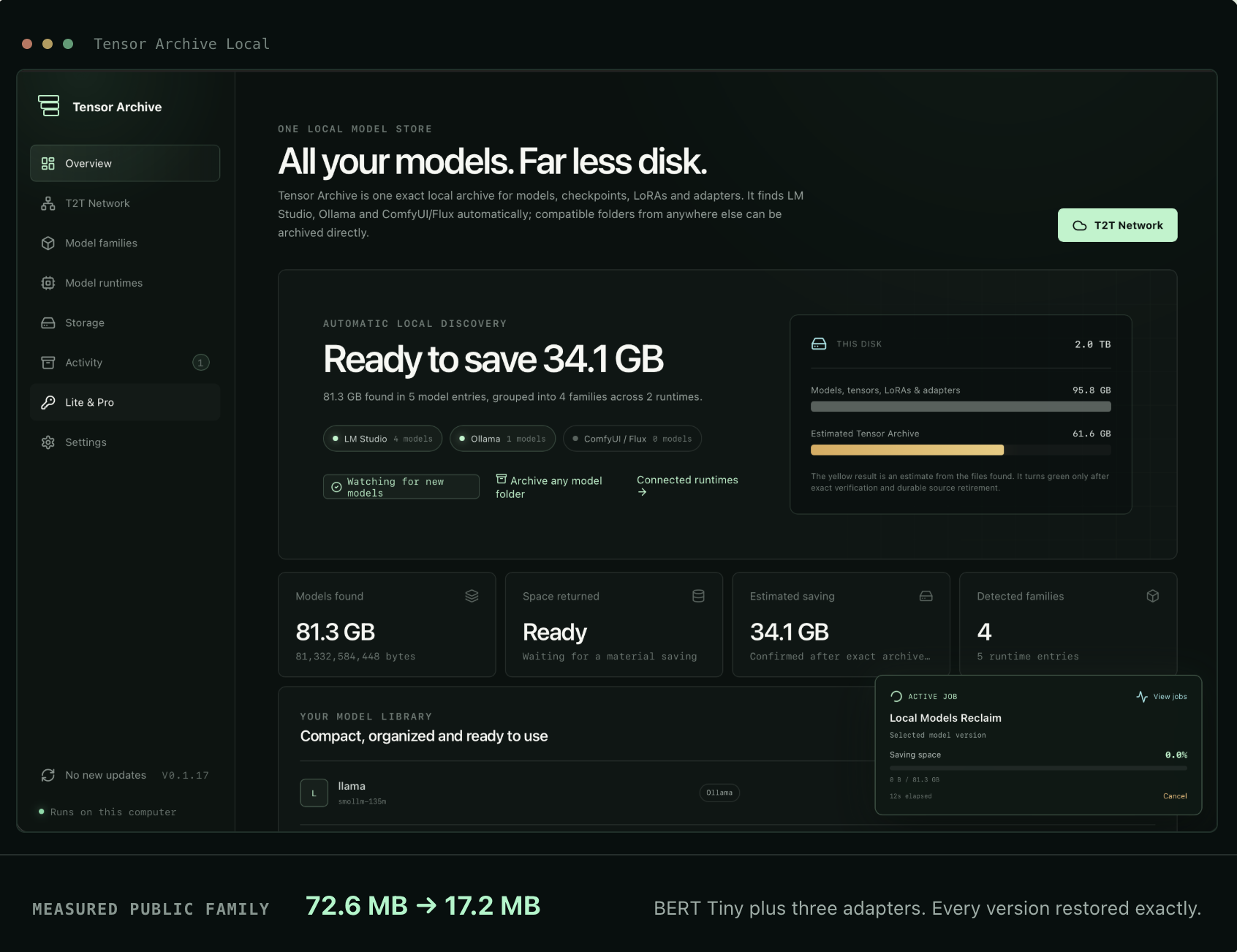
Task: Open the Estimated saving 34.1 GB card
Action: 841,624
